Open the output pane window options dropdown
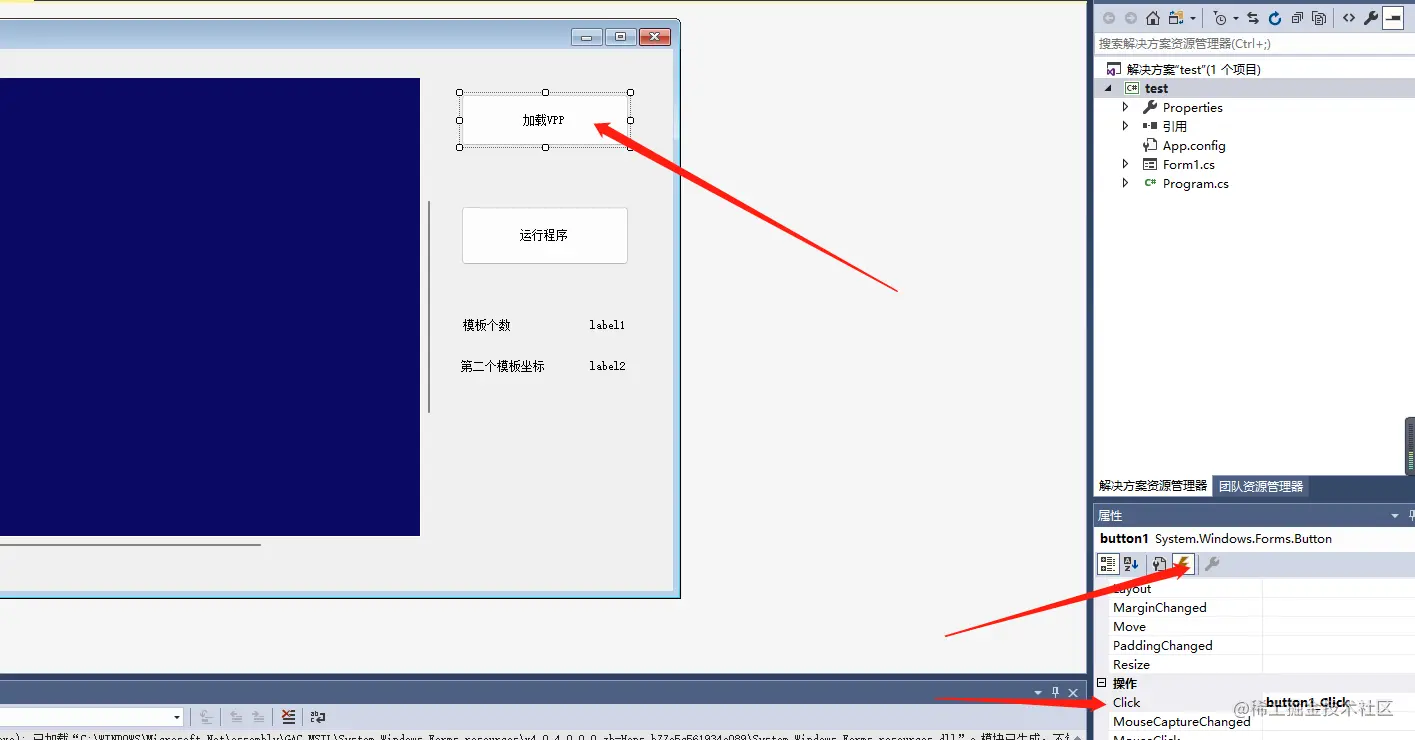 1038,692
